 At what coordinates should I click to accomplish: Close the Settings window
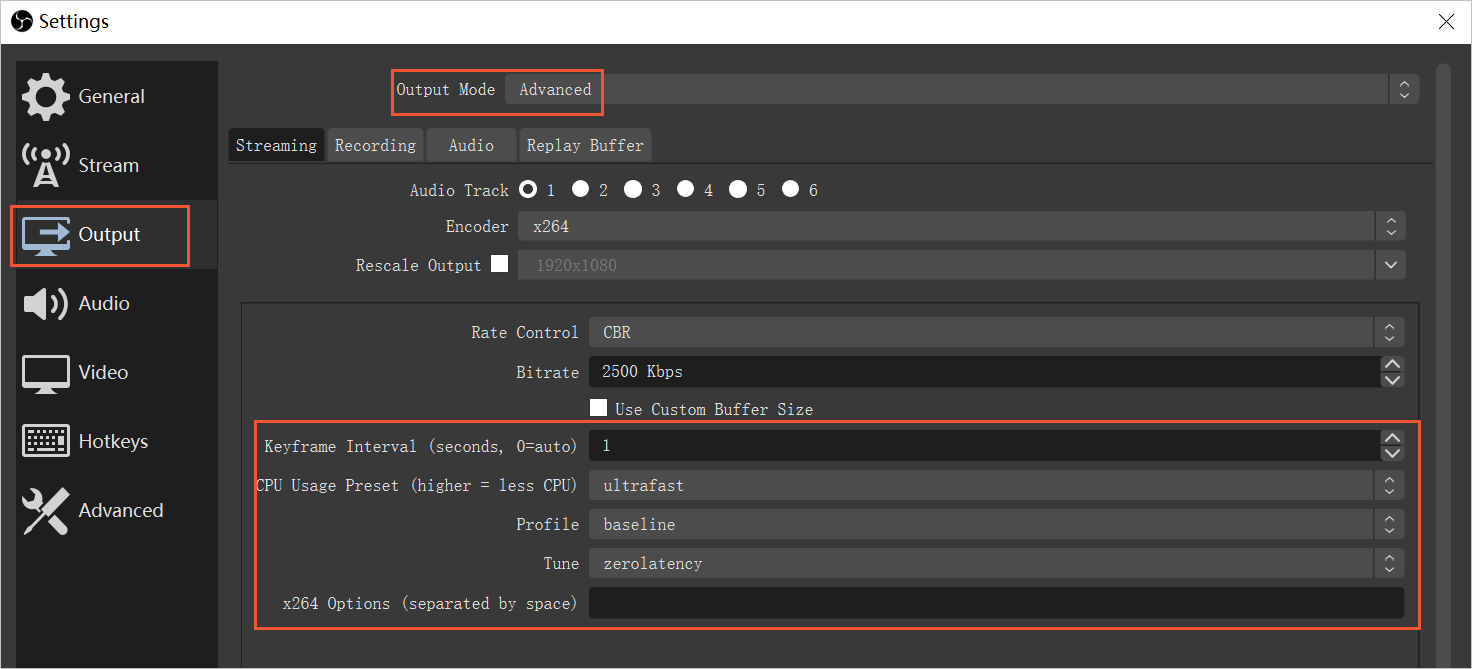point(1446,21)
